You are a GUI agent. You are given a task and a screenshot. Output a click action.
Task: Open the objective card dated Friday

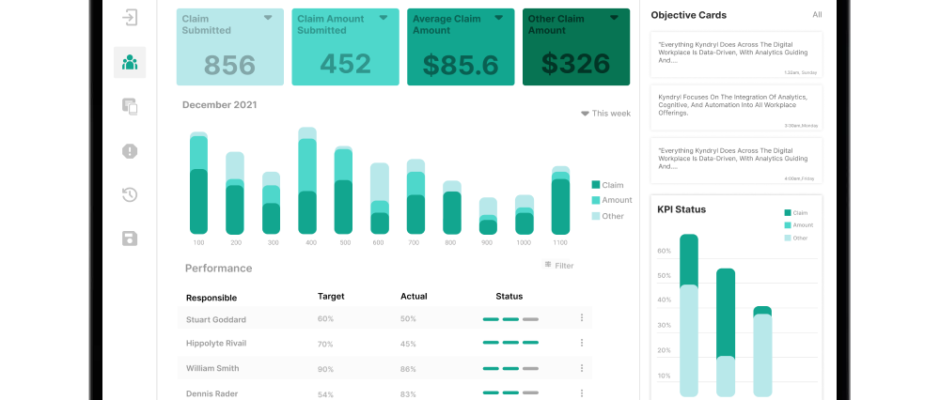(x=737, y=160)
